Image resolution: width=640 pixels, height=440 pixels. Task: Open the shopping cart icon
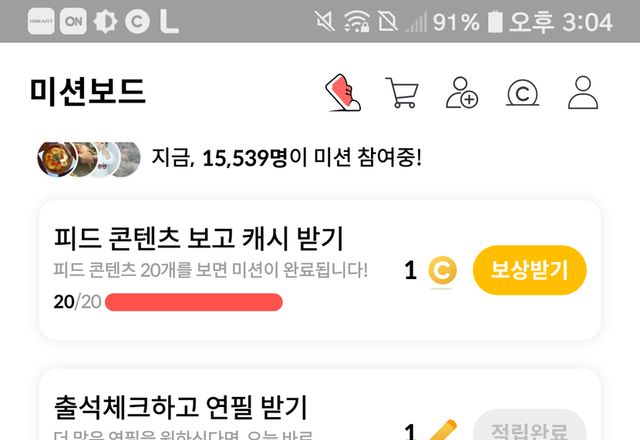pos(402,93)
